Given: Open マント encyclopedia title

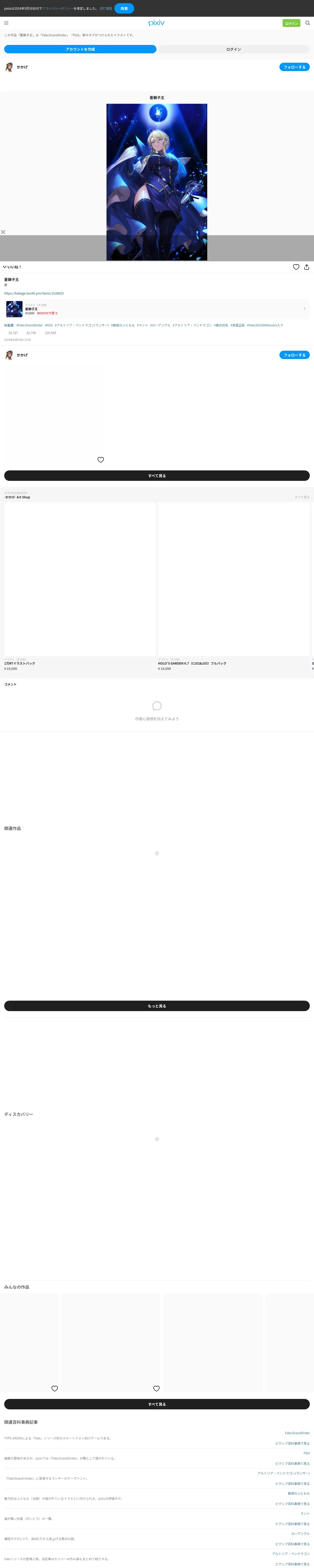Looking at the screenshot, I should click(305, 1513).
